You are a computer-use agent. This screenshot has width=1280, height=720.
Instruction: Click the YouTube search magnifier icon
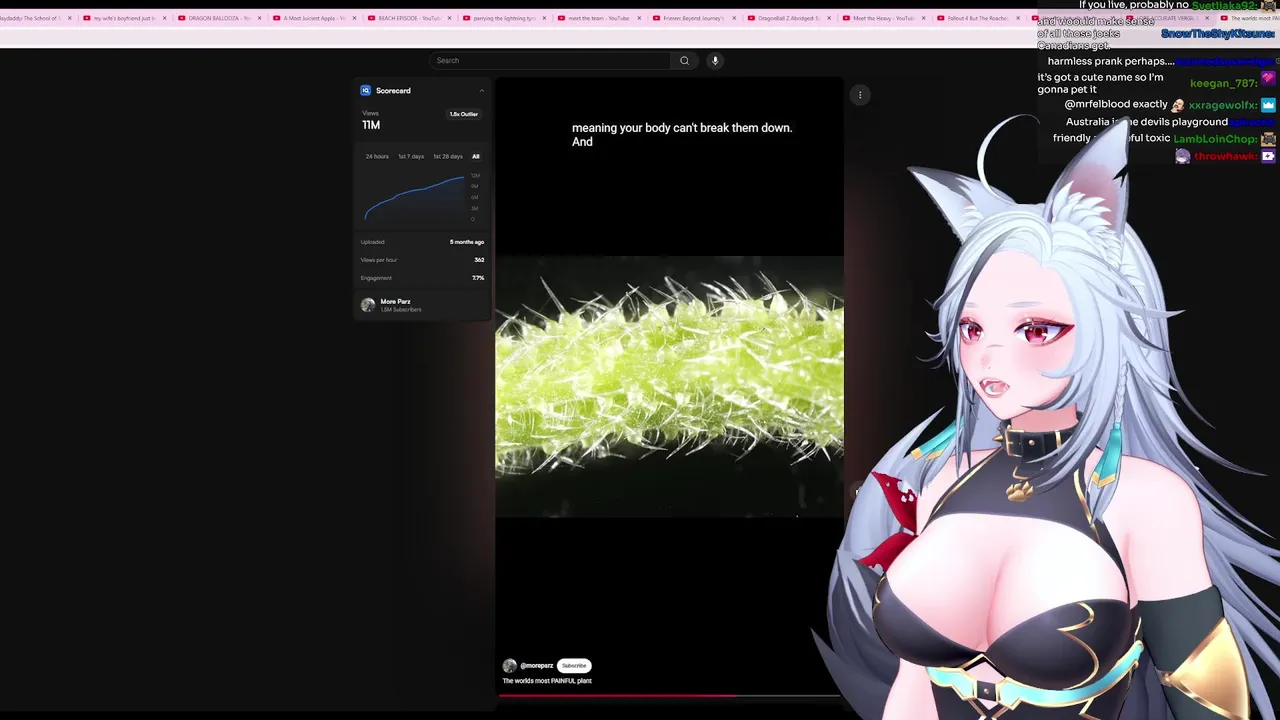coord(684,61)
